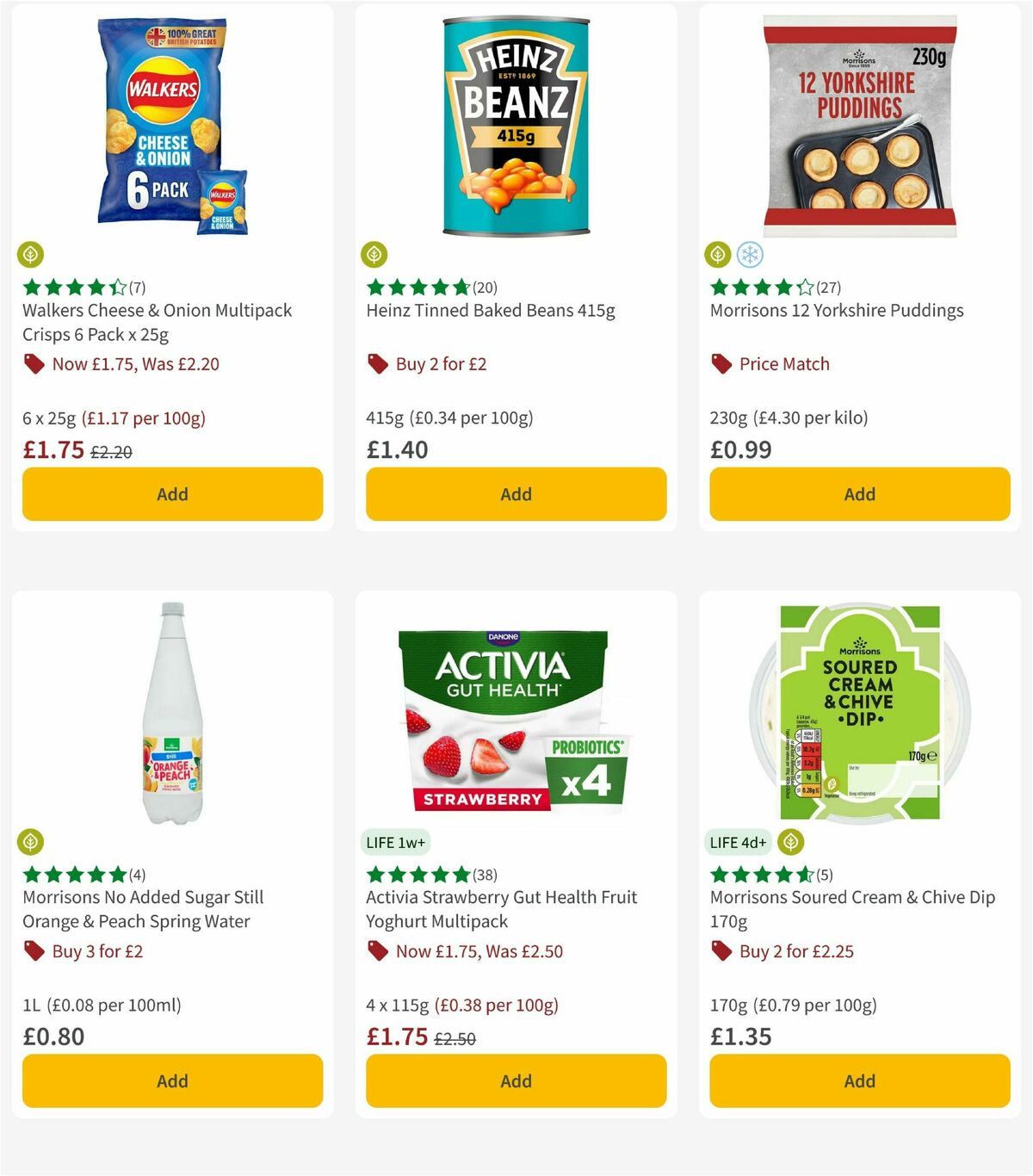
Task: Add Walkers Cheese & Onion crisps to basket
Action: point(172,494)
